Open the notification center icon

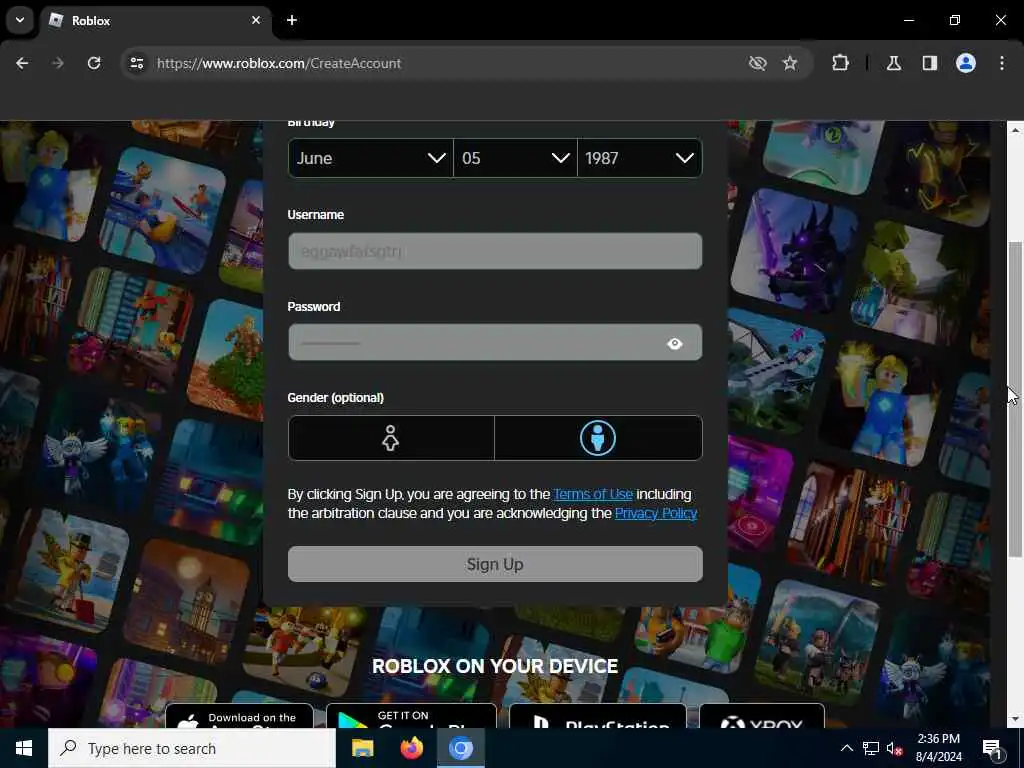click(992, 748)
